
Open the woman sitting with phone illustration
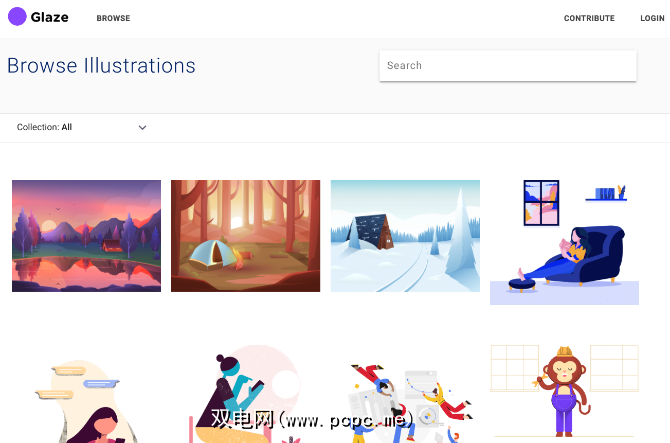pyautogui.click(x=245, y=394)
